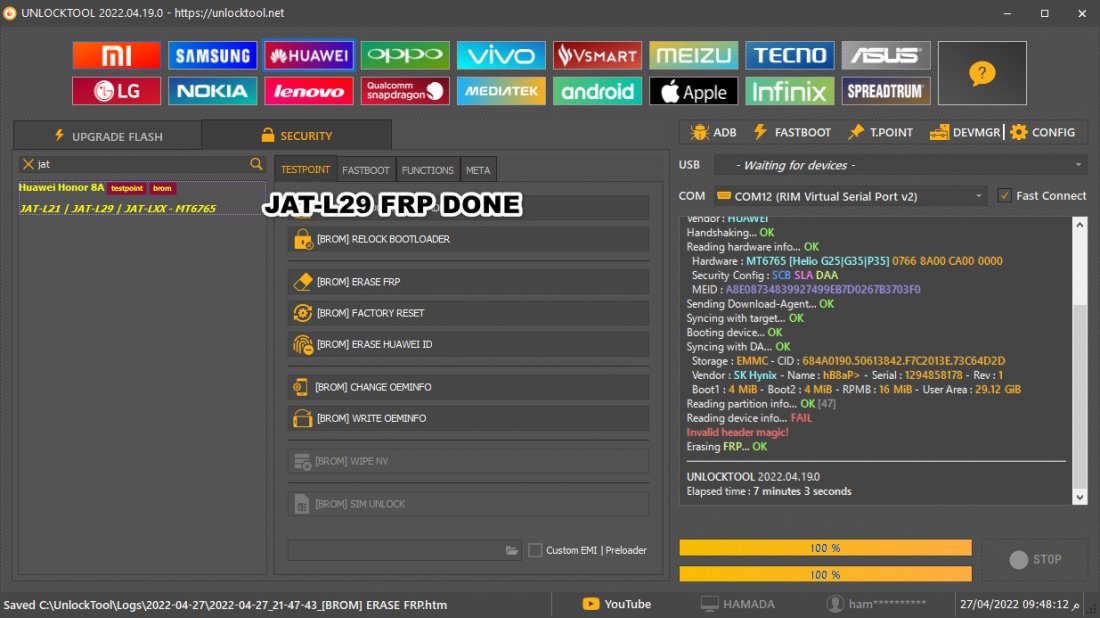Click [BROM] FACTORY RESET button
1100x618 pixels.
(x=468, y=313)
